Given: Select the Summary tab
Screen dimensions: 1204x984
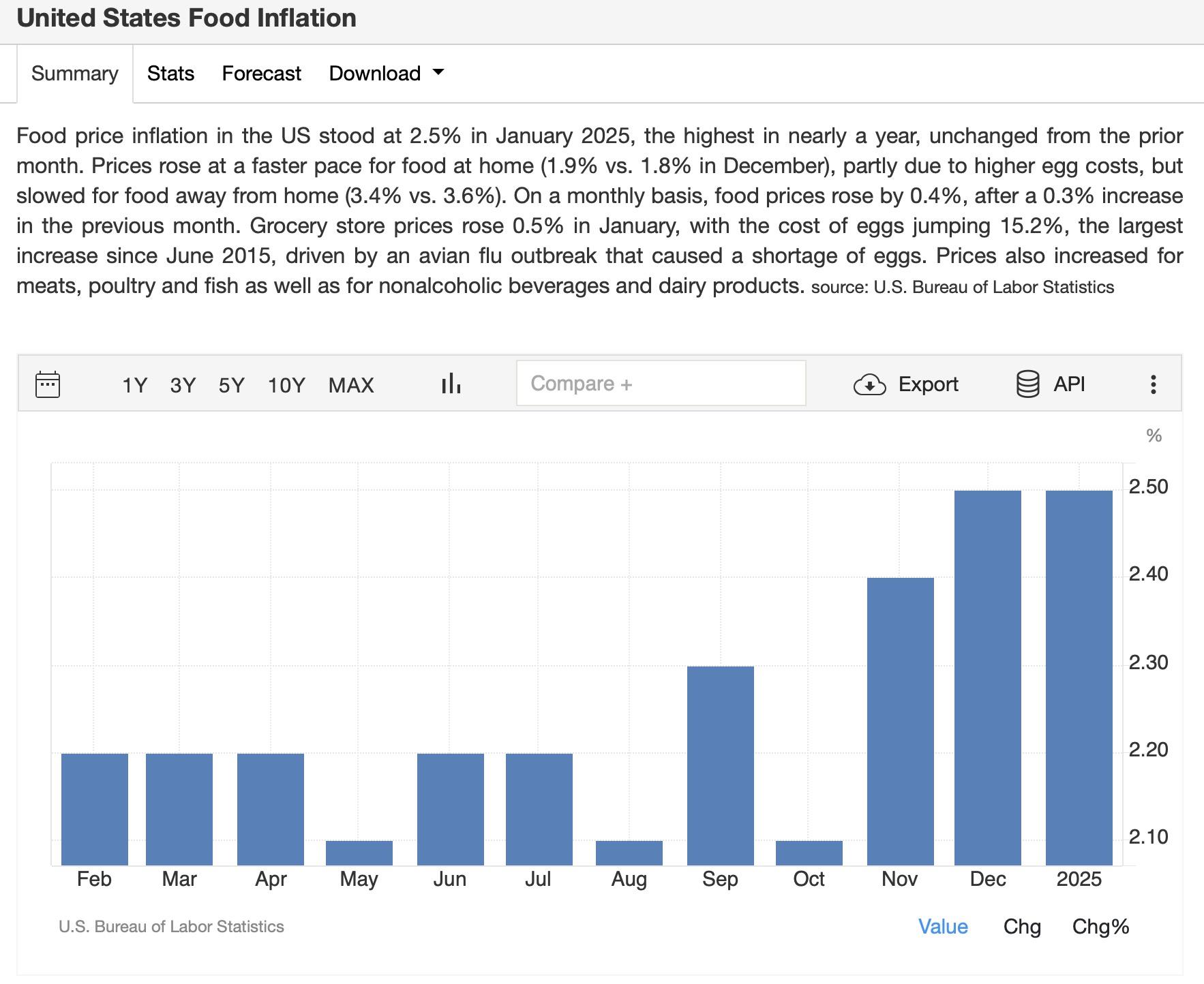Looking at the screenshot, I should click(75, 73).
